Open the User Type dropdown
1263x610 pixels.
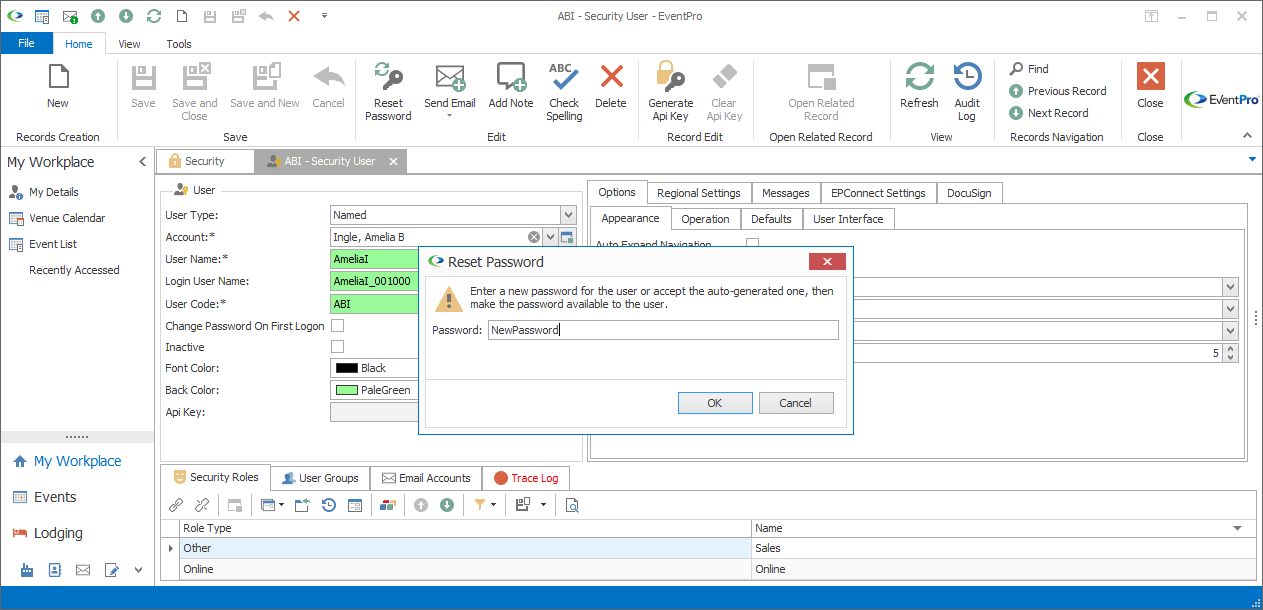pos(568,215)
